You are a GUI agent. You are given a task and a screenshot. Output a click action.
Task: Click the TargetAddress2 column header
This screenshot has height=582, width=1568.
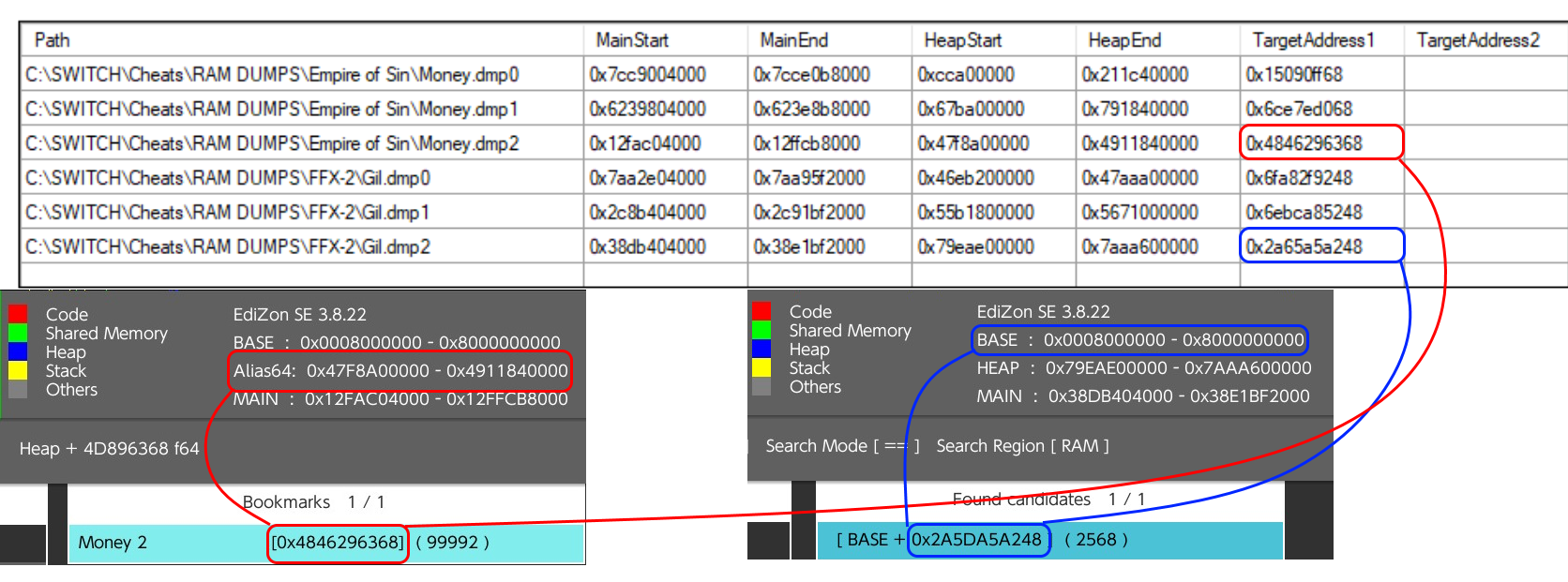pyautogui.click(x=1485, y=39)
